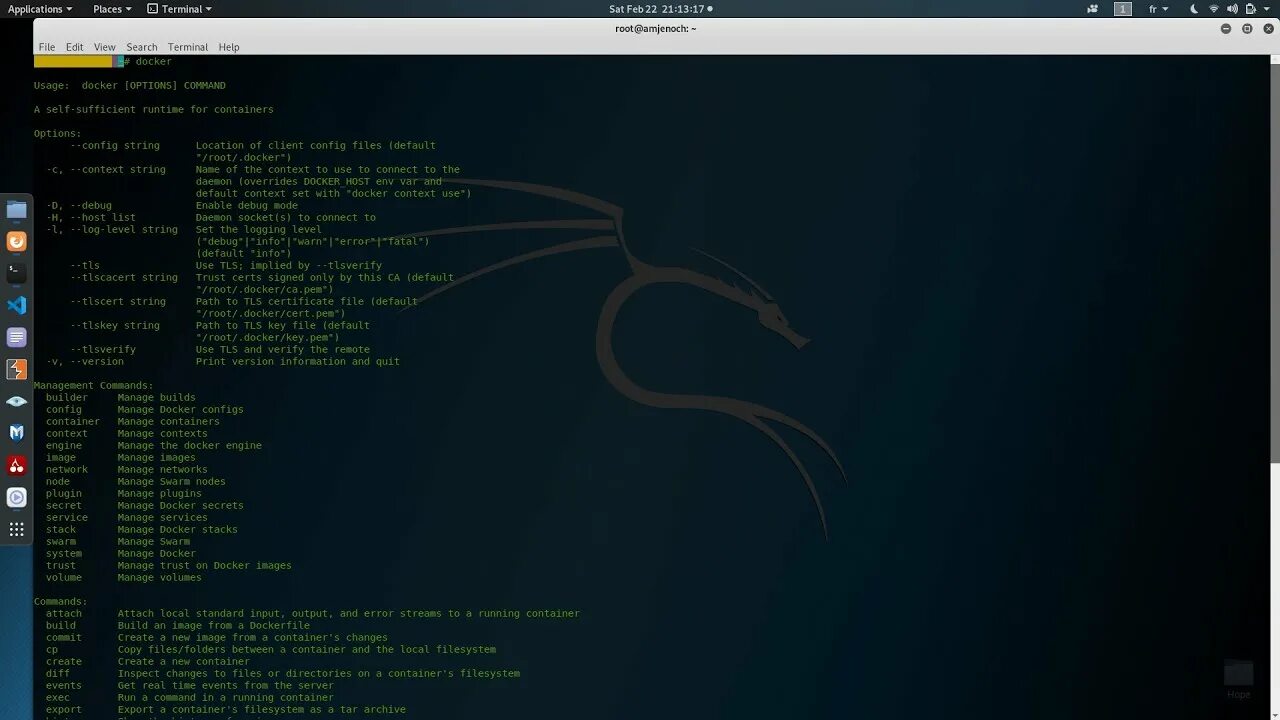Select workspace indicator 1
This screenshot has width=1280, height=720.
click(1122, 9)
